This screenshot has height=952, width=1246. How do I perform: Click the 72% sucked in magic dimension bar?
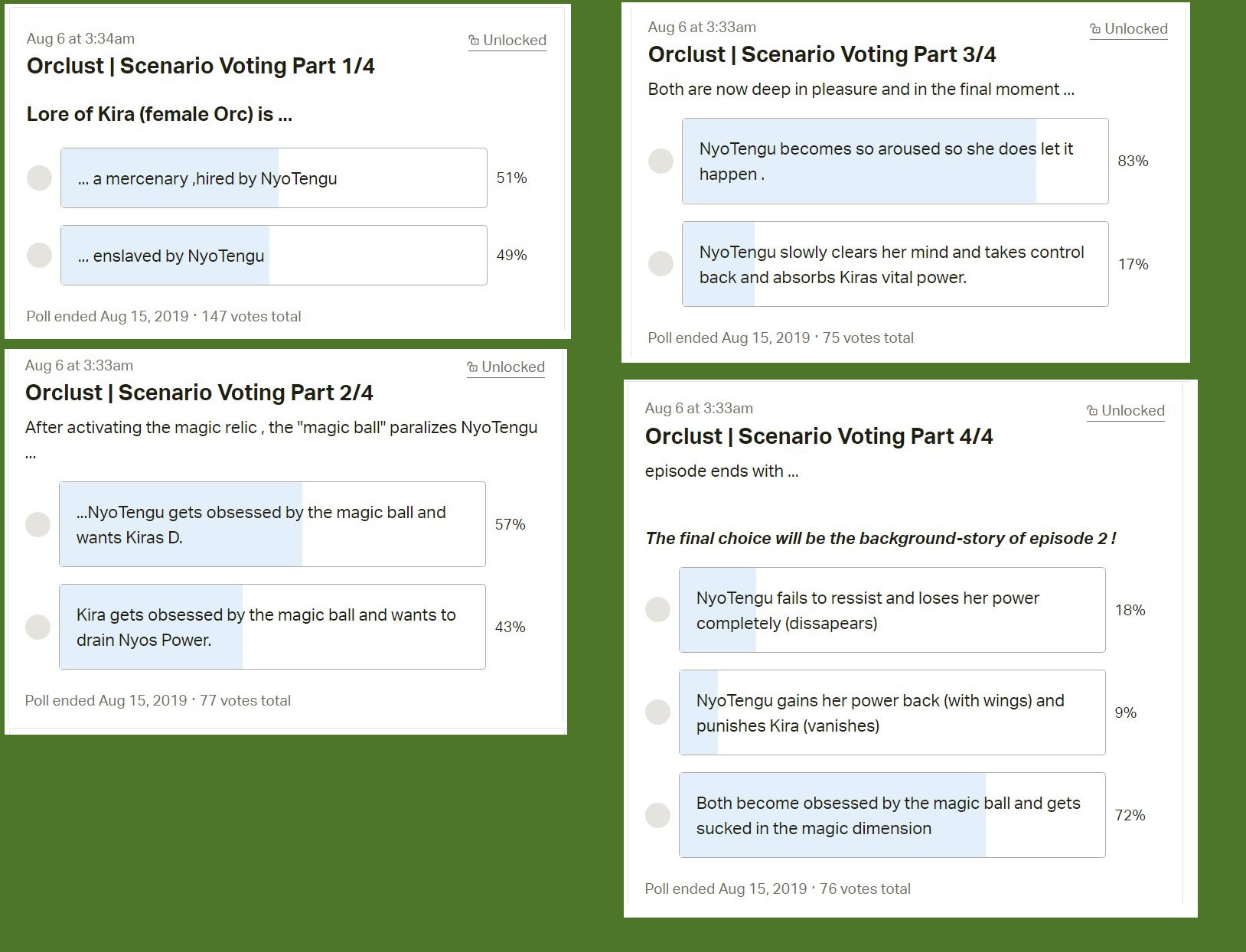click(892, 815)
